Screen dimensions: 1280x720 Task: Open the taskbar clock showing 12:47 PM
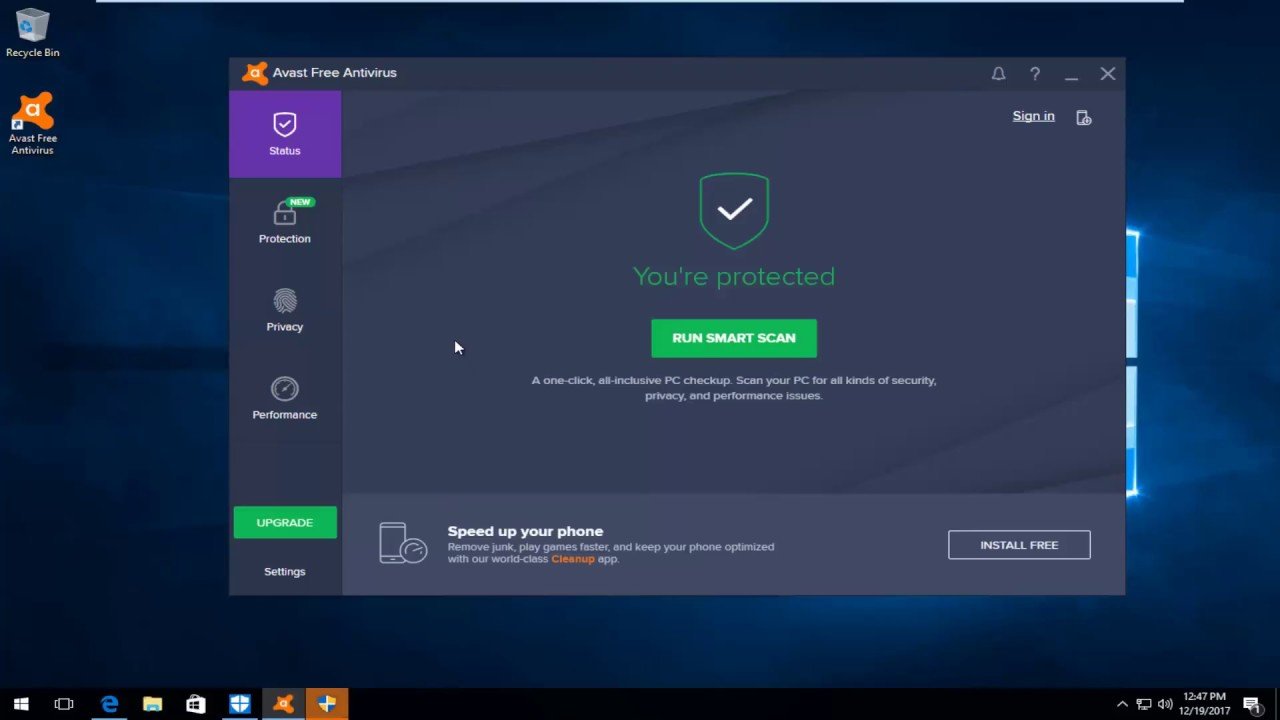(x=1204, y=704)
